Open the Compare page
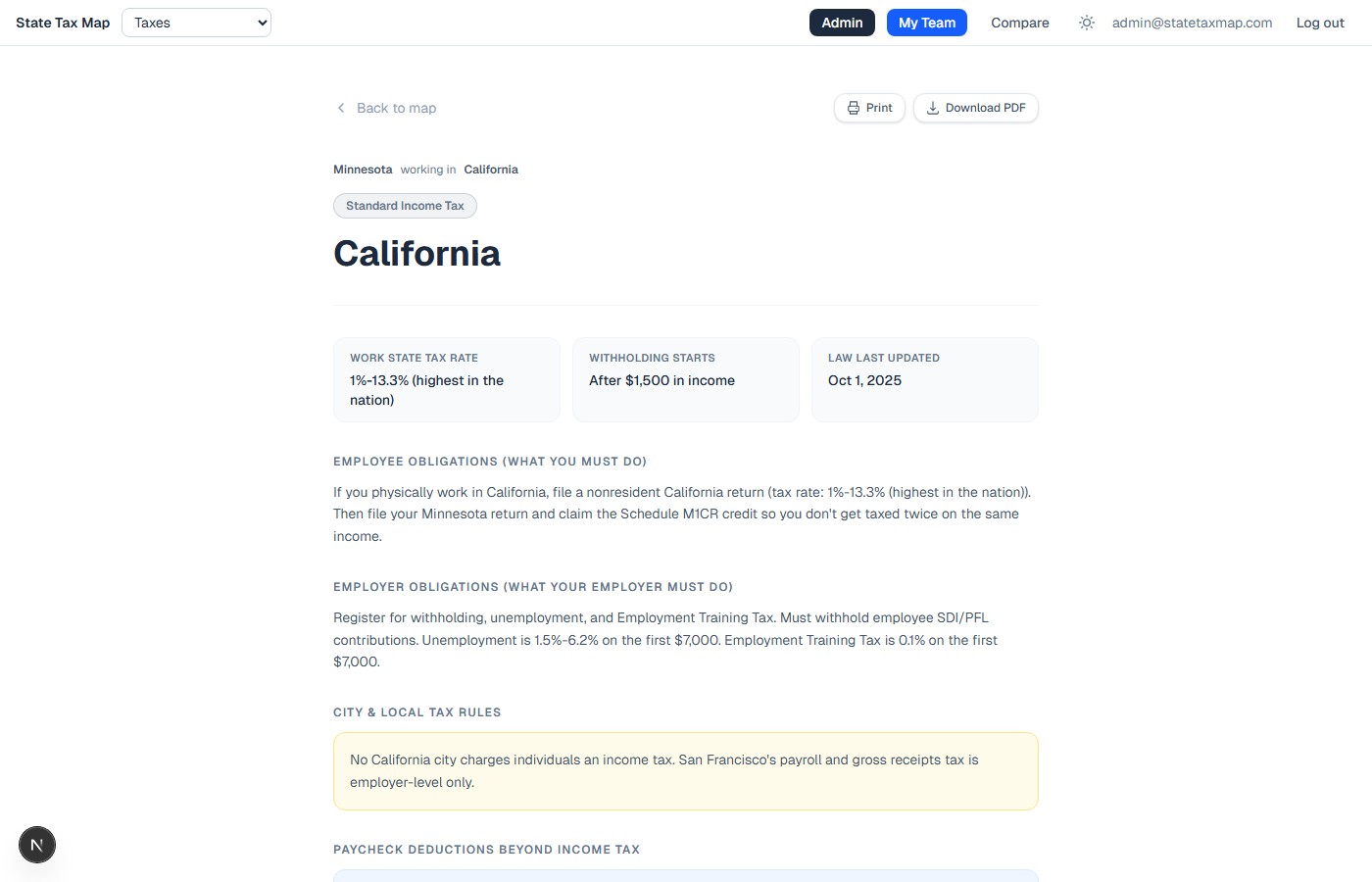 (x=1019, y=23)
